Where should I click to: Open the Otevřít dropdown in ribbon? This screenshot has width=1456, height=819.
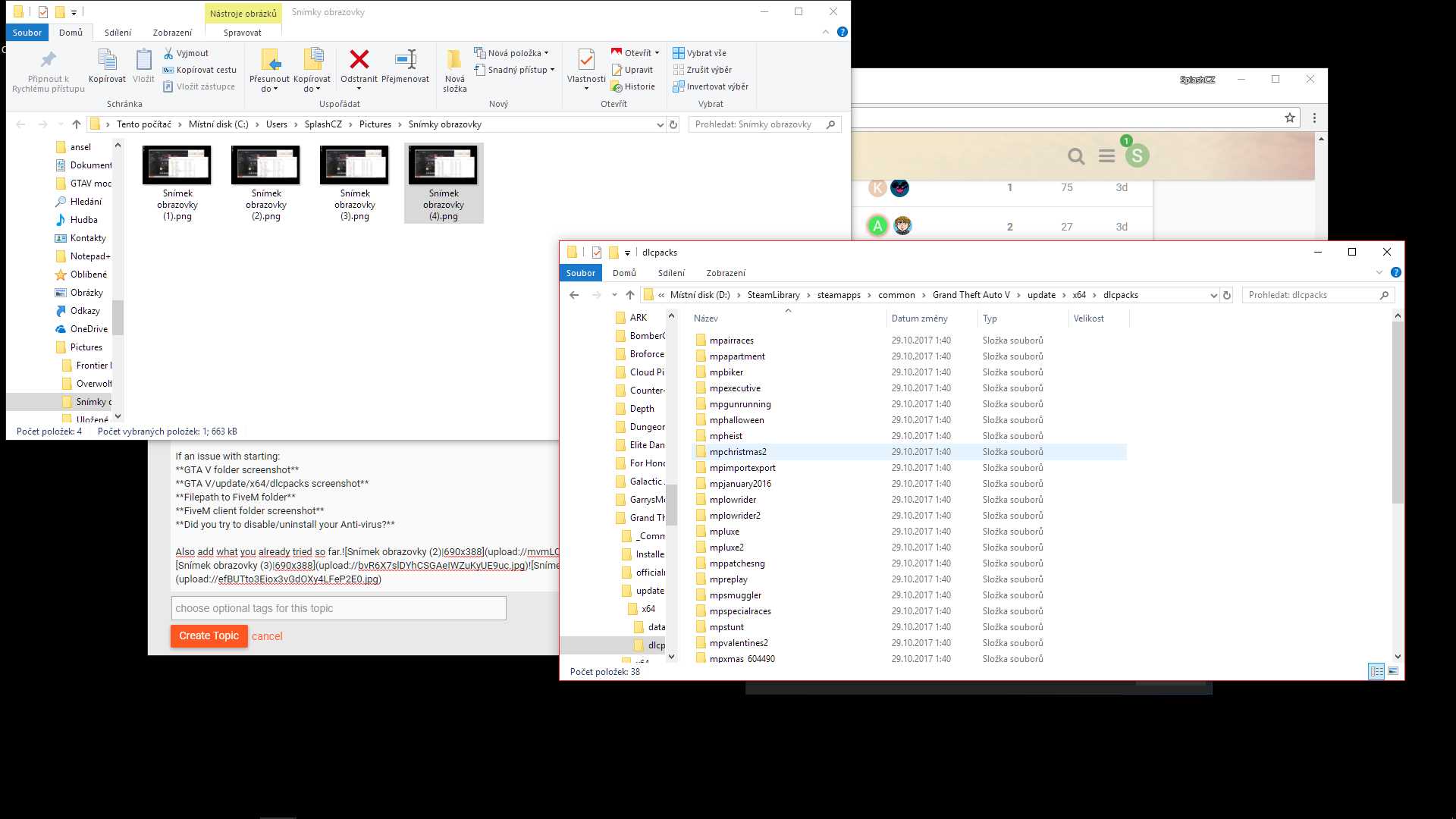(635, 53)
